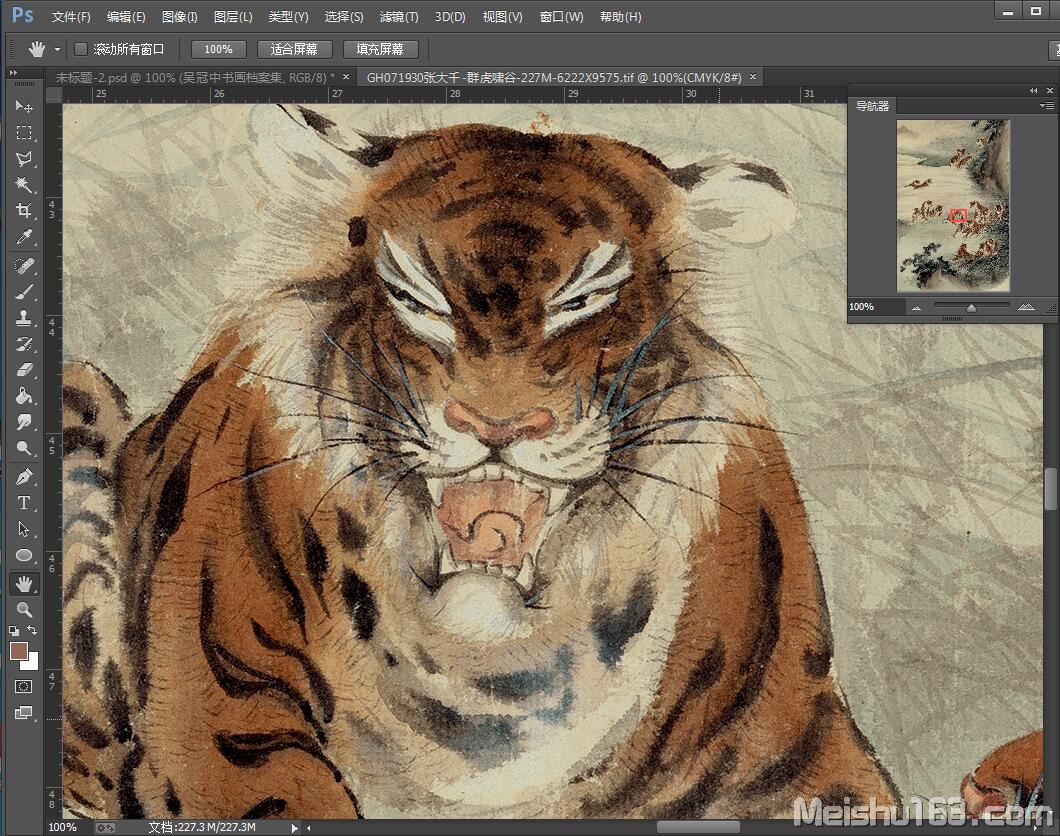
Task: Select the Clone Stamp tool
Action: (24, 318)
